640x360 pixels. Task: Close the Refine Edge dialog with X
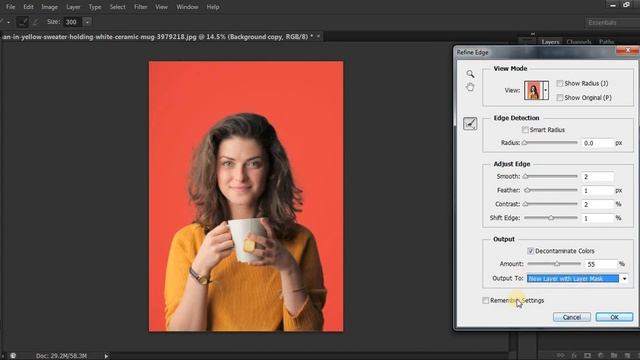[x=627, y=50]
